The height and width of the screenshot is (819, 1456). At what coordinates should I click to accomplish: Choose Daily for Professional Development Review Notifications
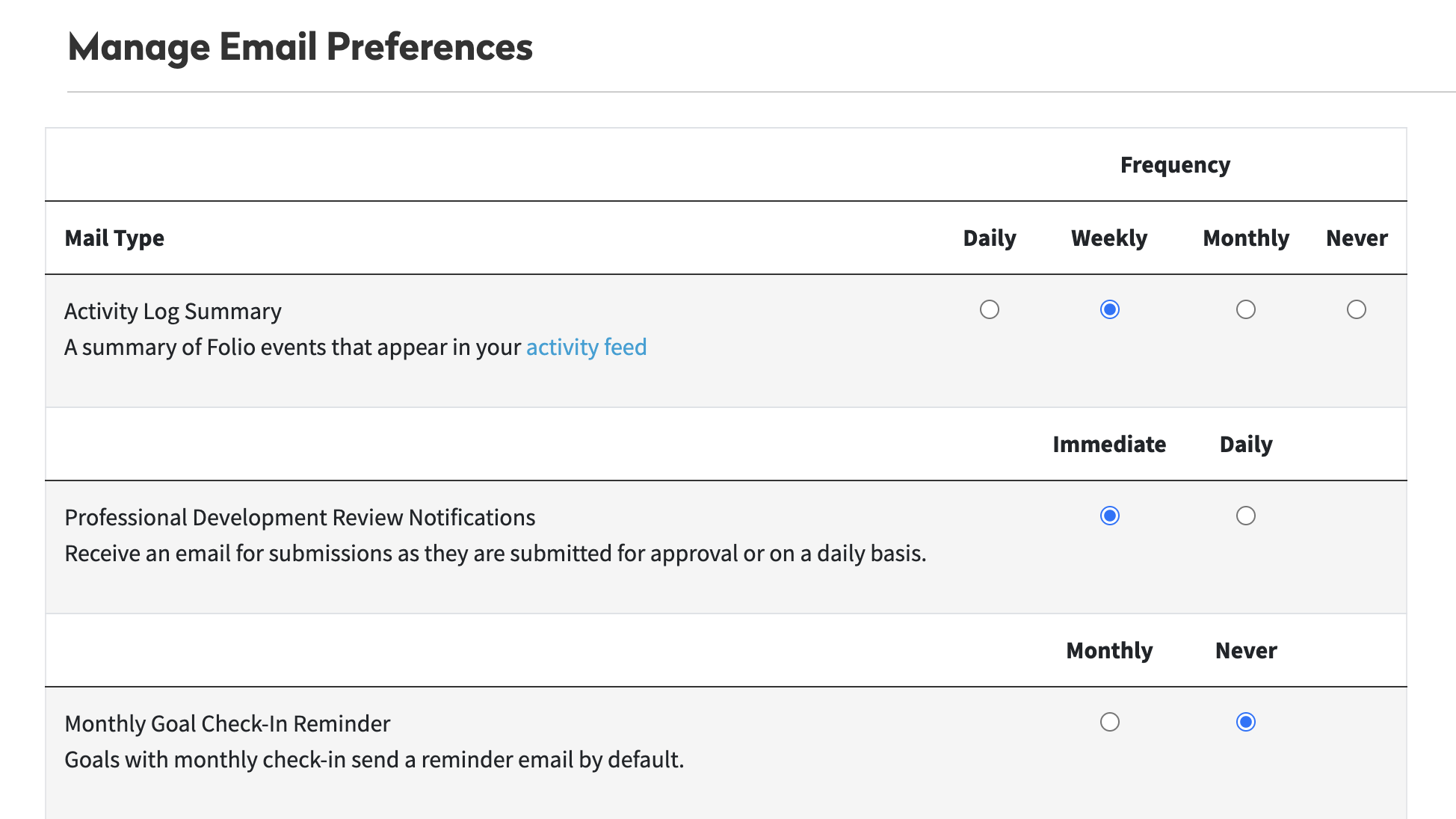1245,516
